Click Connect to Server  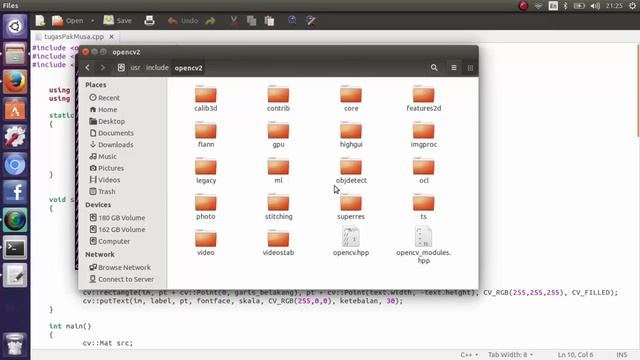[x=122, y=279]
